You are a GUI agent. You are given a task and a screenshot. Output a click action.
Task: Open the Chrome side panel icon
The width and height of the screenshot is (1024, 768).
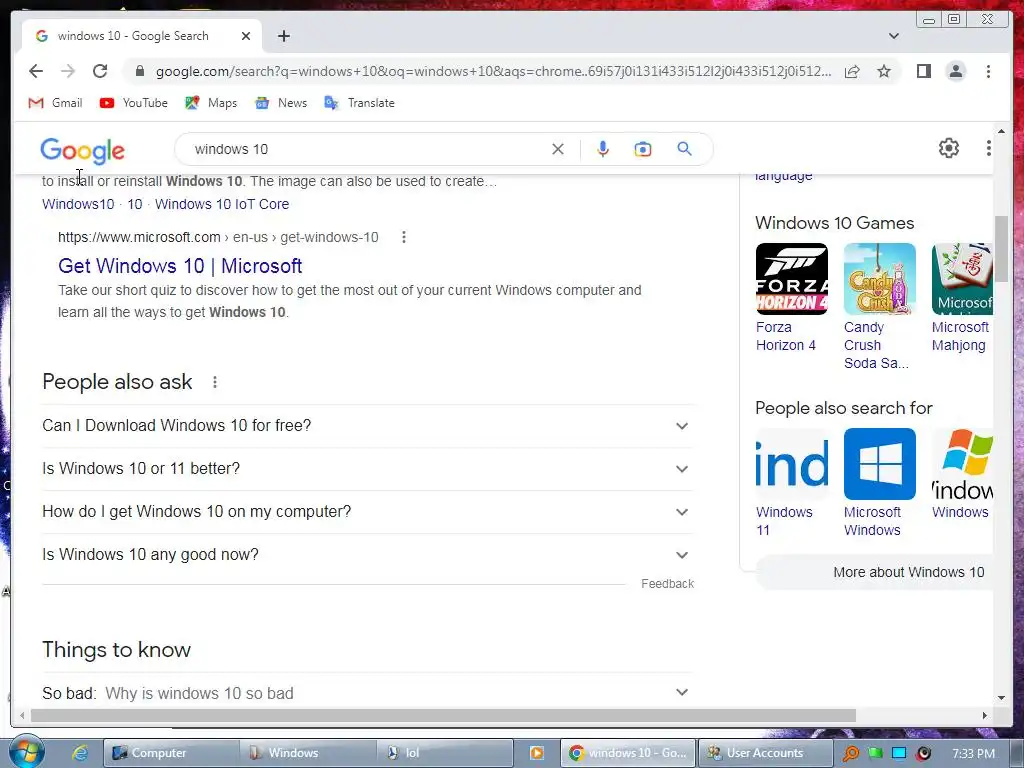click(x=923, y=71)
